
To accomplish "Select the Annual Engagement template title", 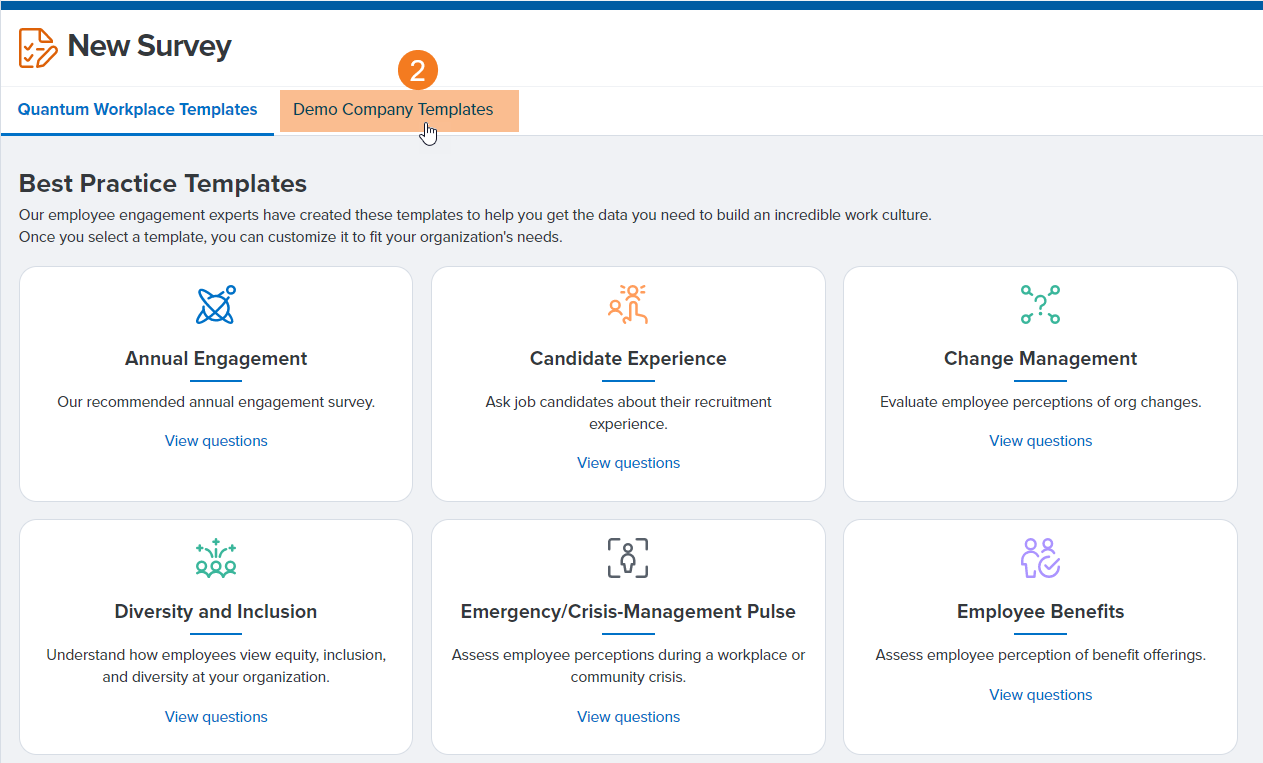I will point(216,359).
